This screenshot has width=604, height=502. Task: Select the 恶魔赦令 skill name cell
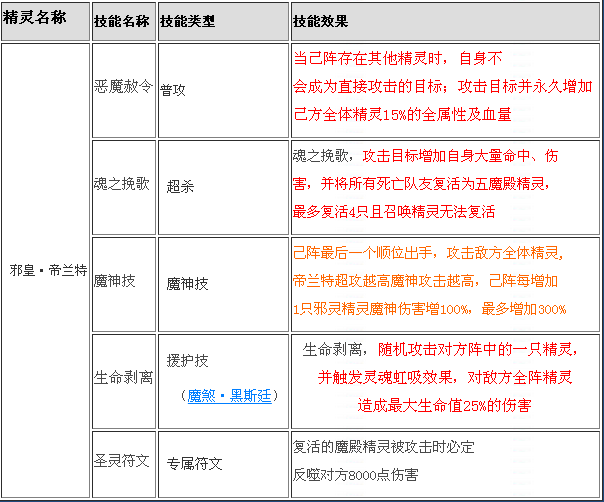click(x=124, y=90)
